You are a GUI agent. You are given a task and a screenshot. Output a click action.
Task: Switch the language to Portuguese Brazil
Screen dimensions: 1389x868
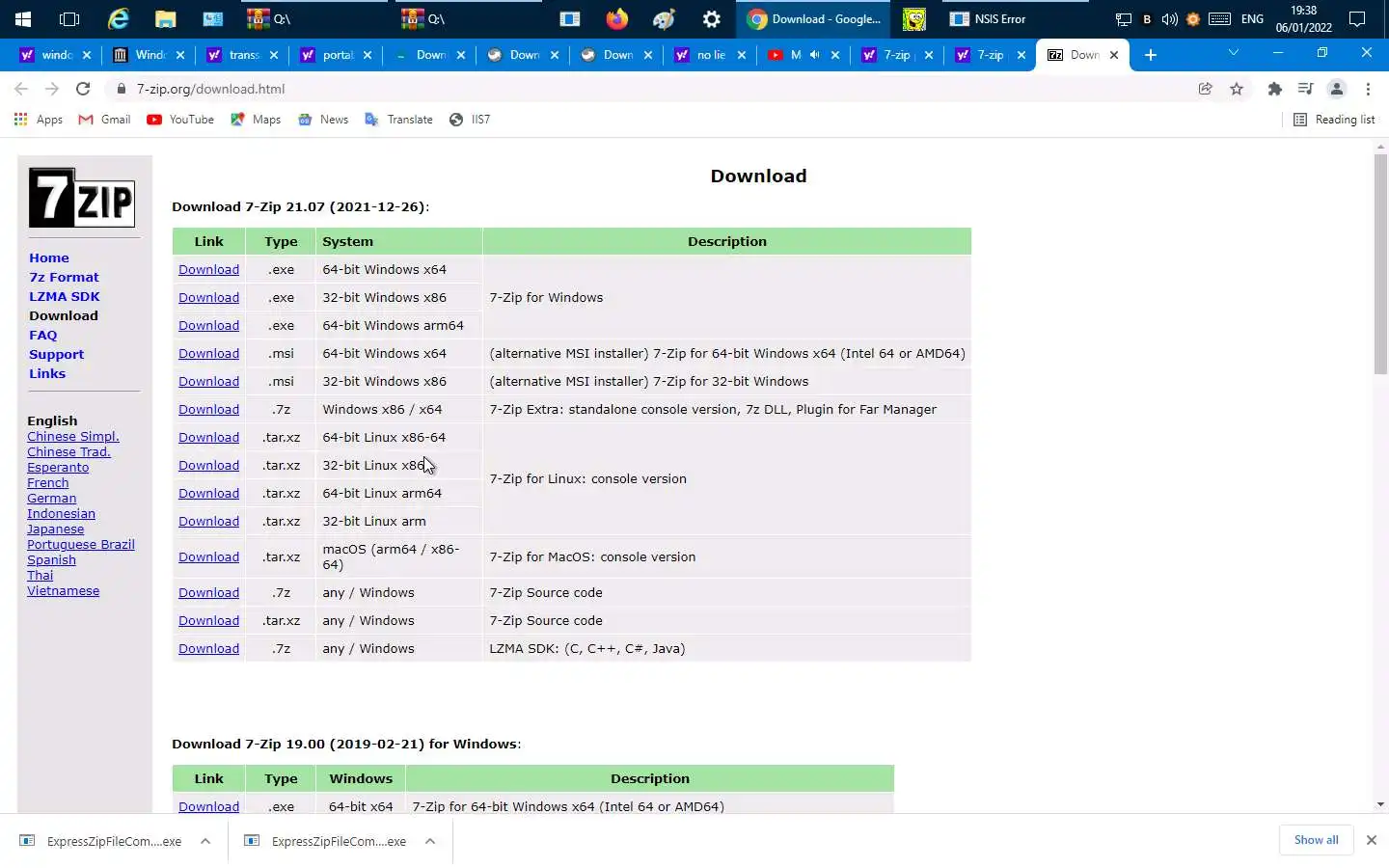(81, 544)
